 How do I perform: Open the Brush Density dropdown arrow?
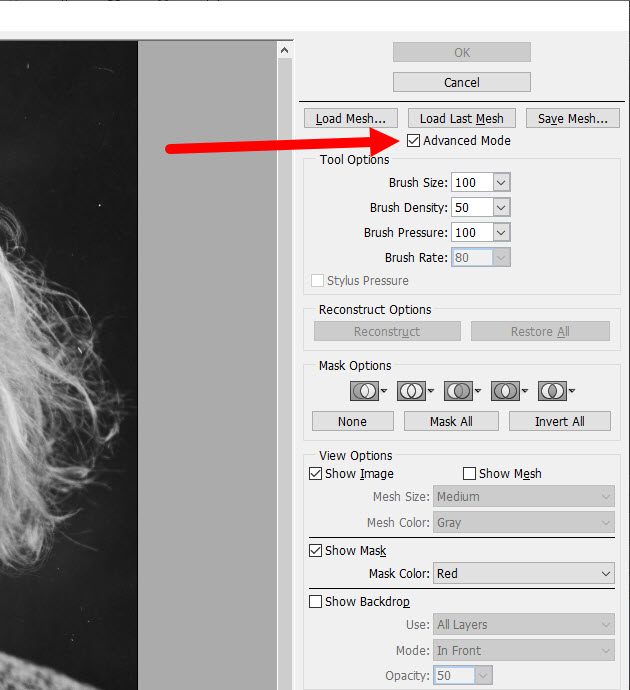tap(501, 207)
